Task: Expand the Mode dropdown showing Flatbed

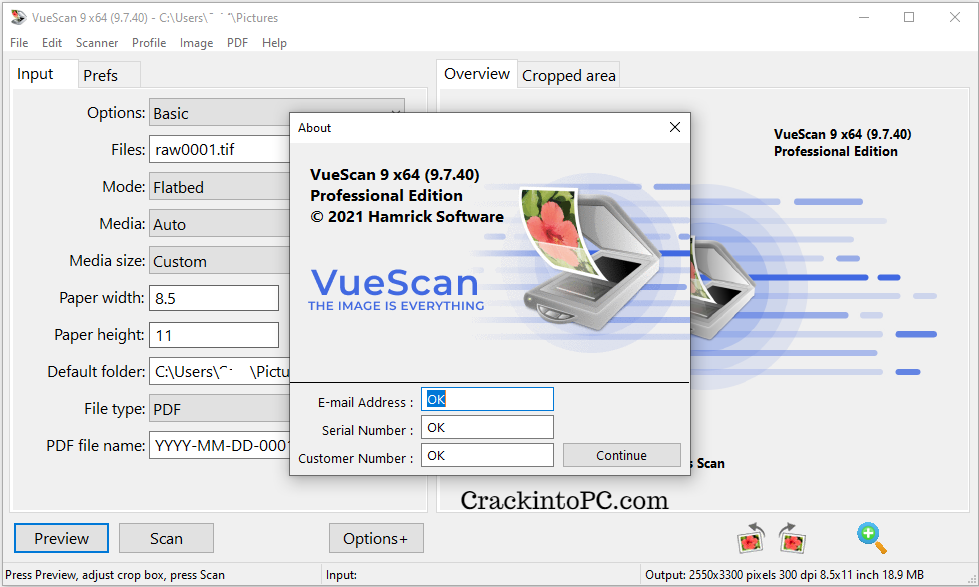Action: tap(219, 187)
